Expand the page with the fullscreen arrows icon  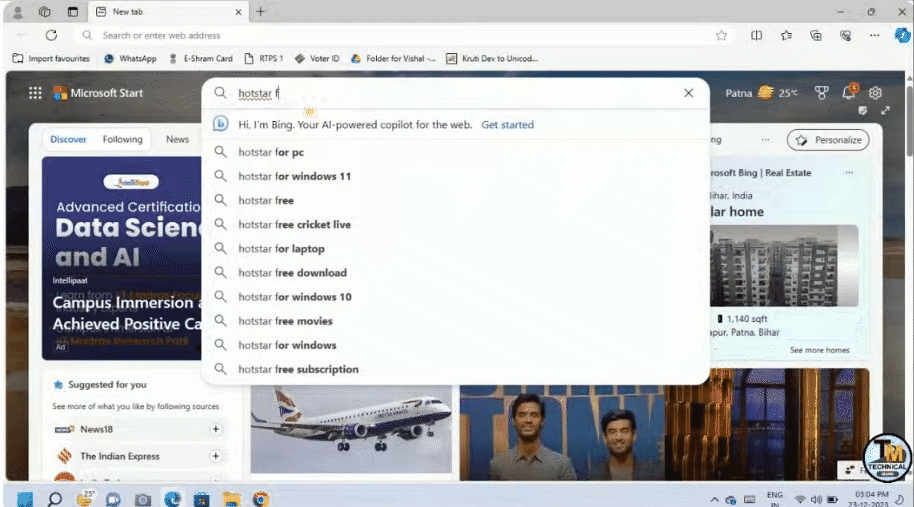coord(885,110)
